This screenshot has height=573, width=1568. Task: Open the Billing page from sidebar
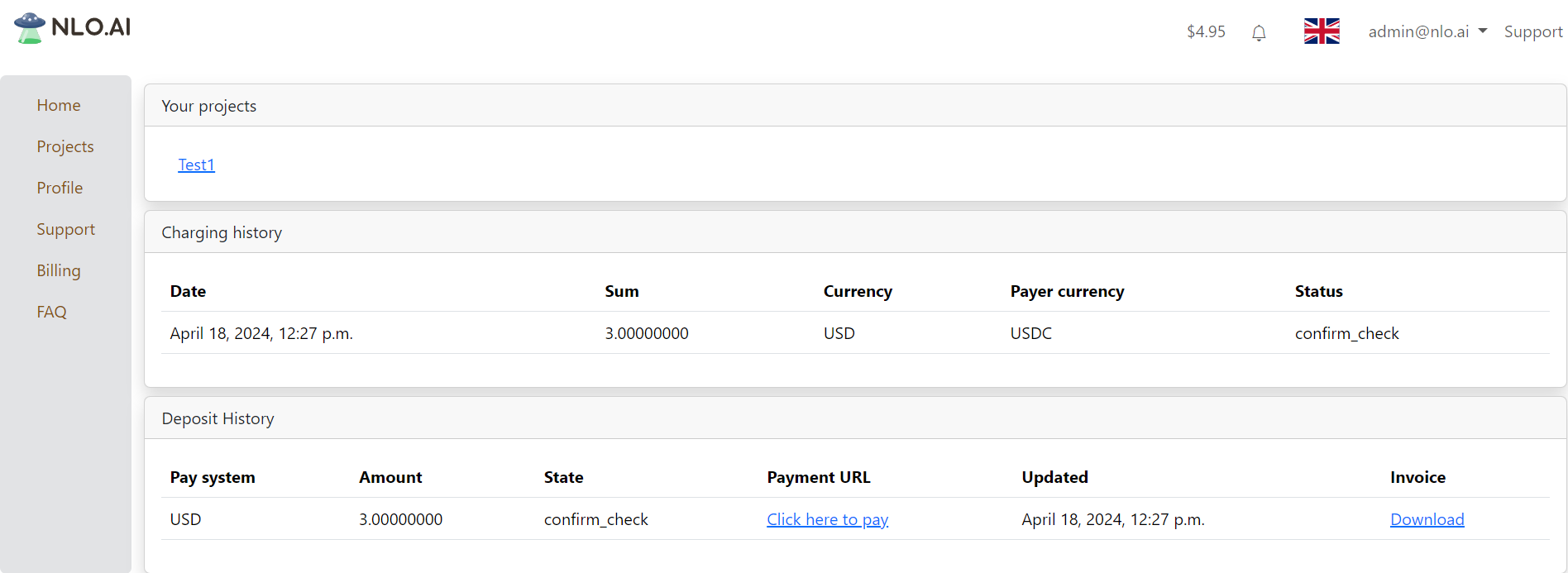coord(59,270)
